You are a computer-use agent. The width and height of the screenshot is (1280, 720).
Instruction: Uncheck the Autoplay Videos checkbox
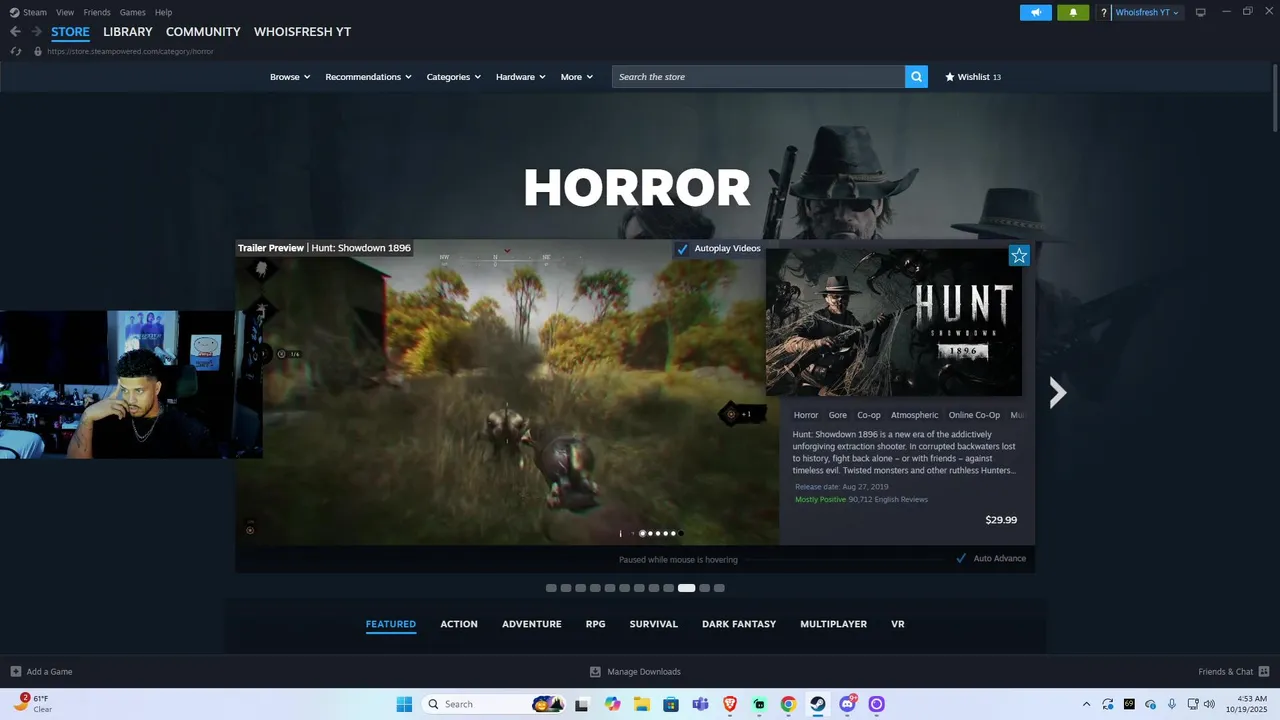pos(683,249)
